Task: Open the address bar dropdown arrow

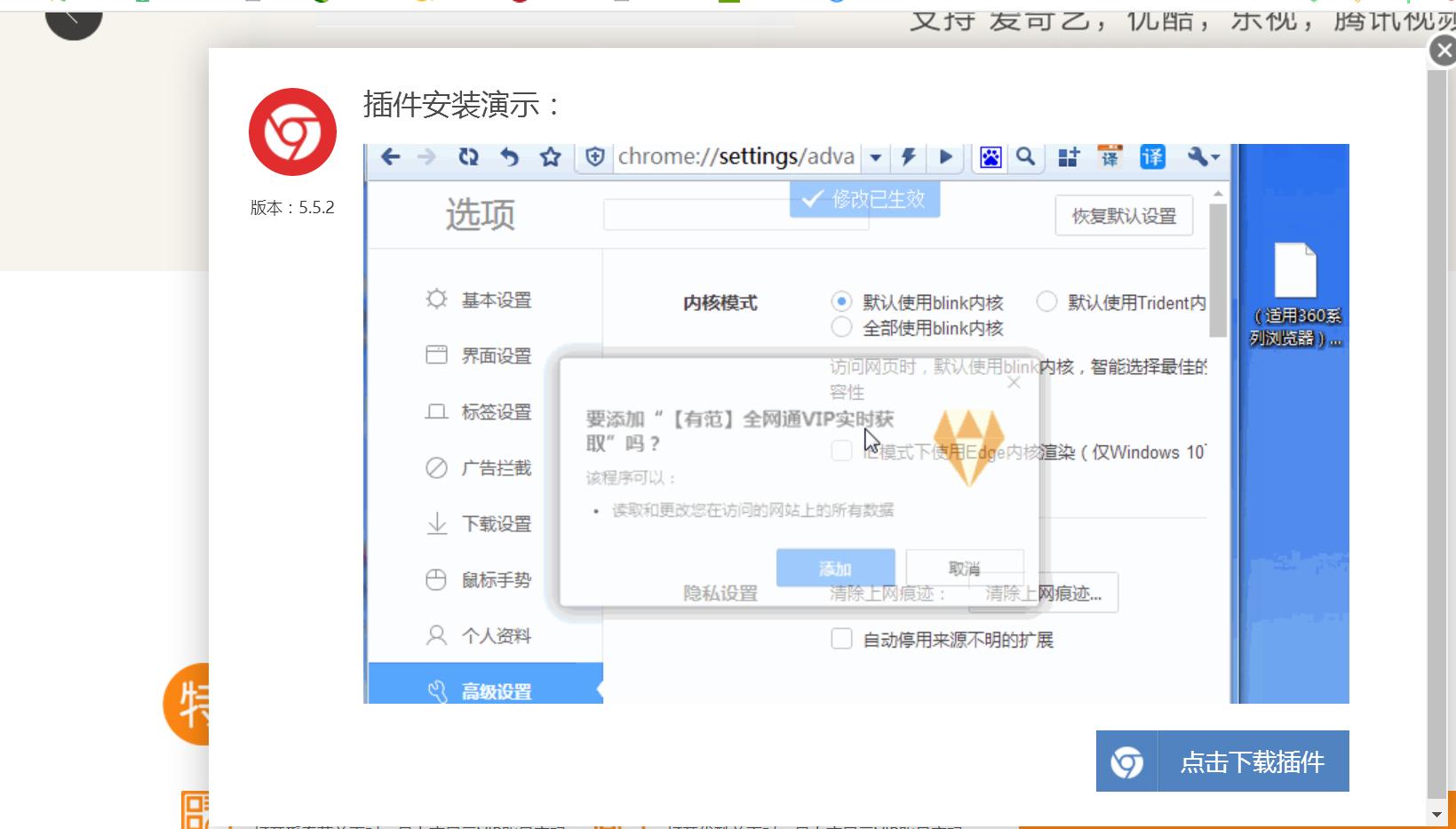Action: 875,157
